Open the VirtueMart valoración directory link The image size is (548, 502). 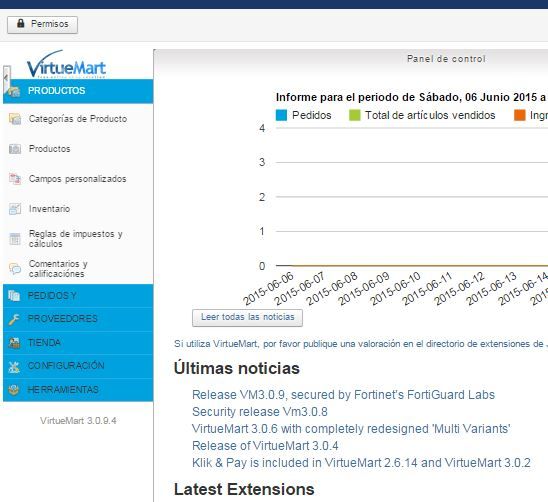pyautogui.click(x=361, y=344)
